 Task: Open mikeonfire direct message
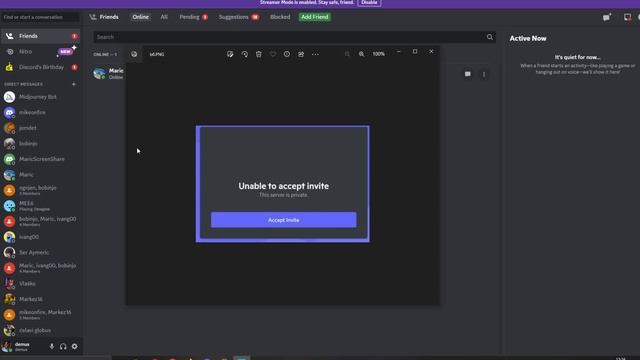pyautogui.click(x=40, y=112)
